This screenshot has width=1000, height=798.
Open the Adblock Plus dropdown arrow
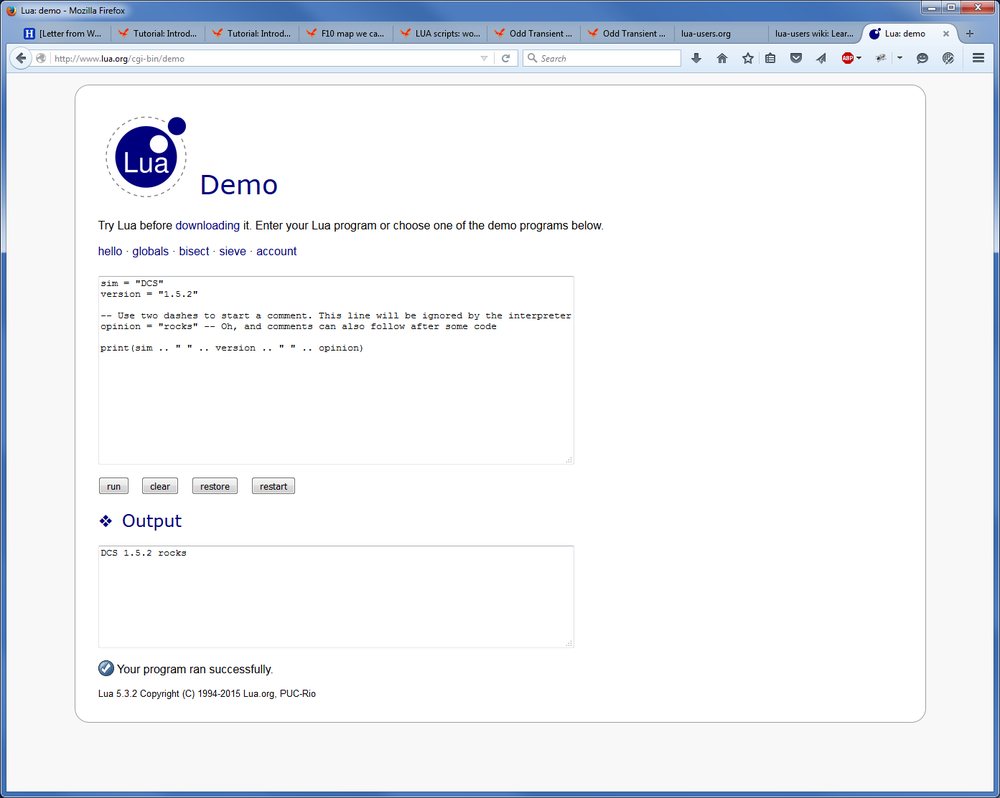point(859,58)
